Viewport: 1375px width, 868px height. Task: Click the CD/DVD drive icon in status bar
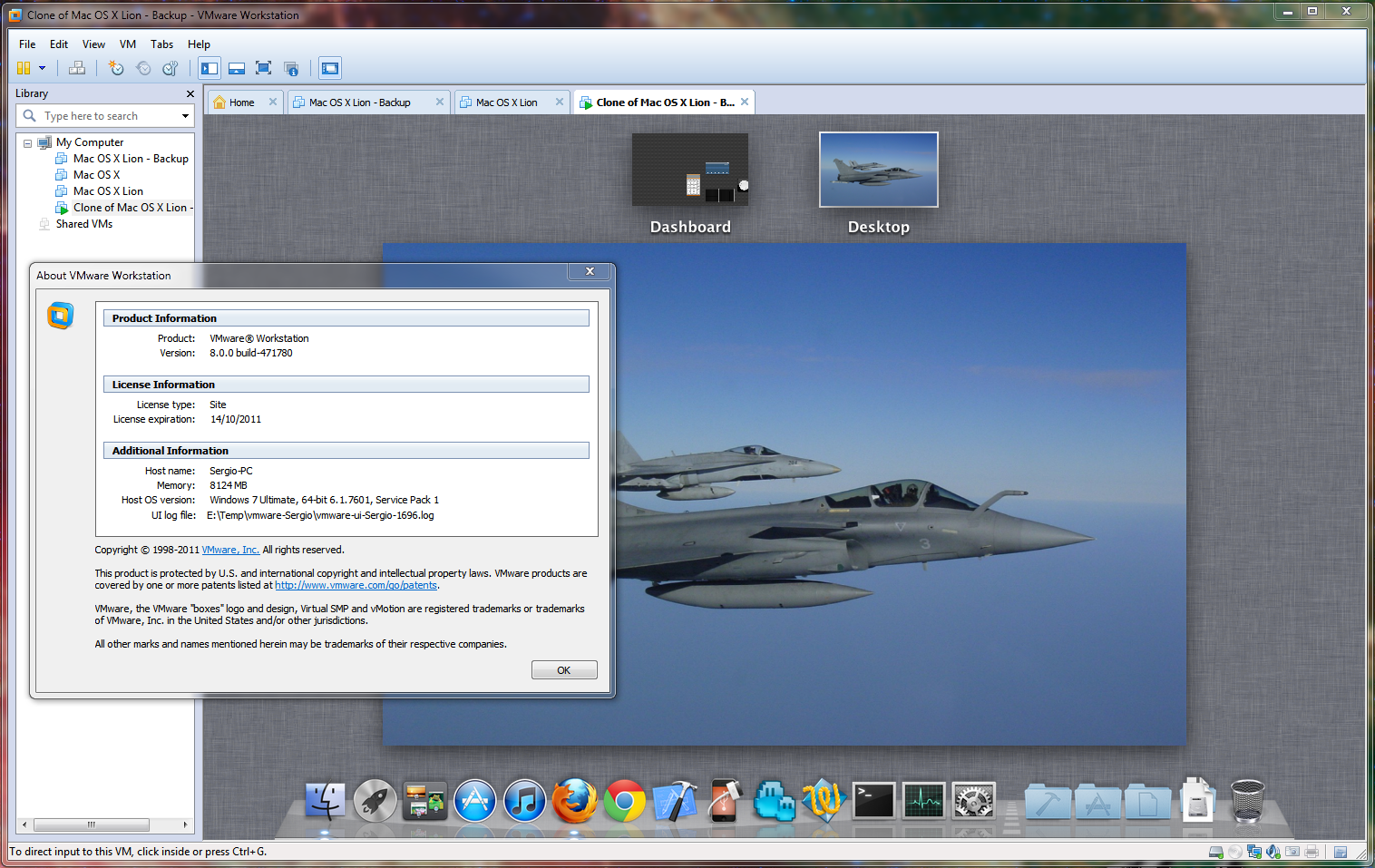(1235, 852)
